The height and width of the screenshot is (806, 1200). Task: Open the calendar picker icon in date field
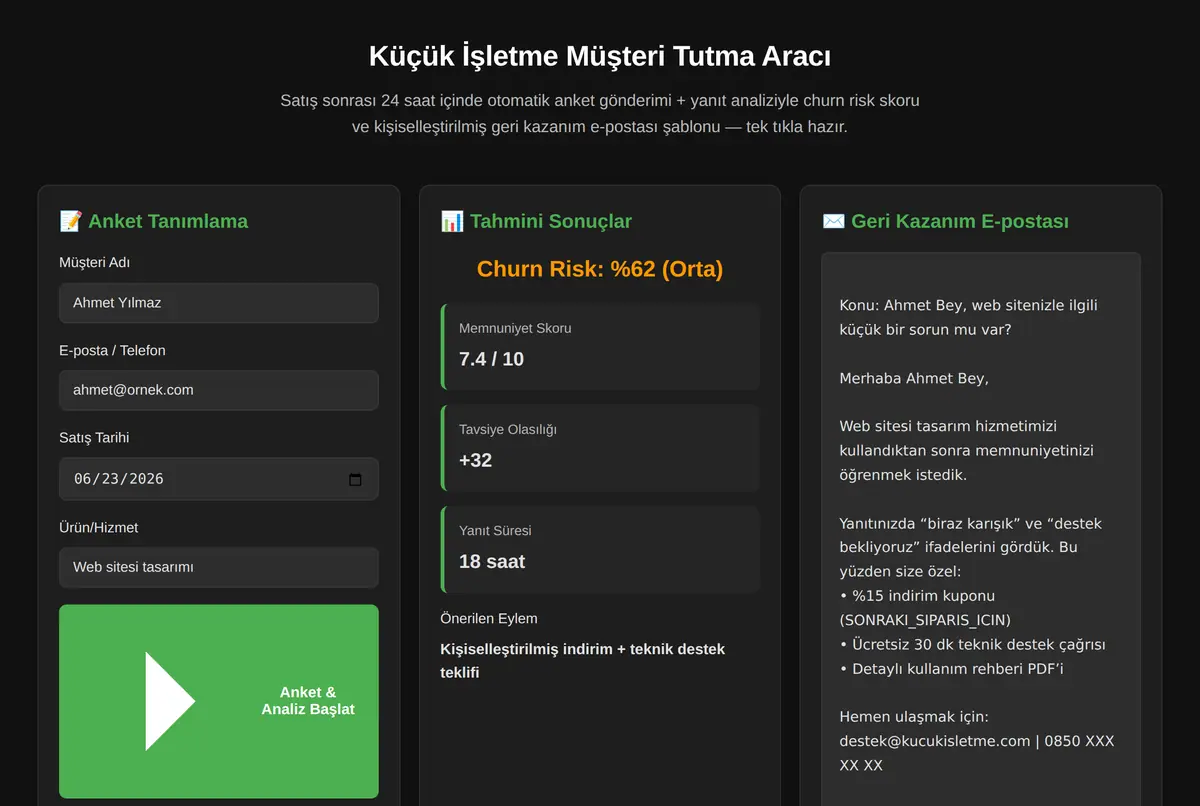[x=355, y=479]
